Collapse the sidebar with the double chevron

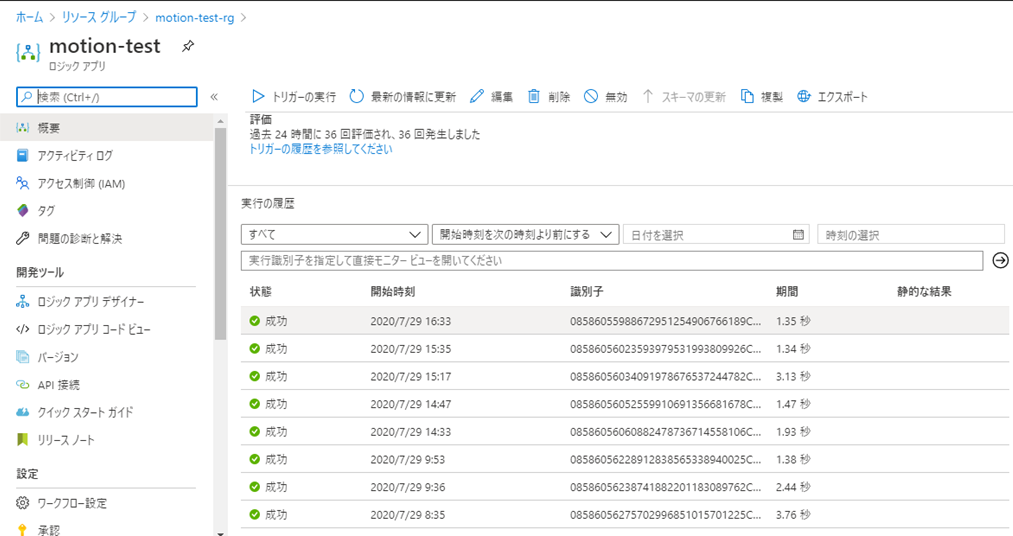click(x=214, y=97)
